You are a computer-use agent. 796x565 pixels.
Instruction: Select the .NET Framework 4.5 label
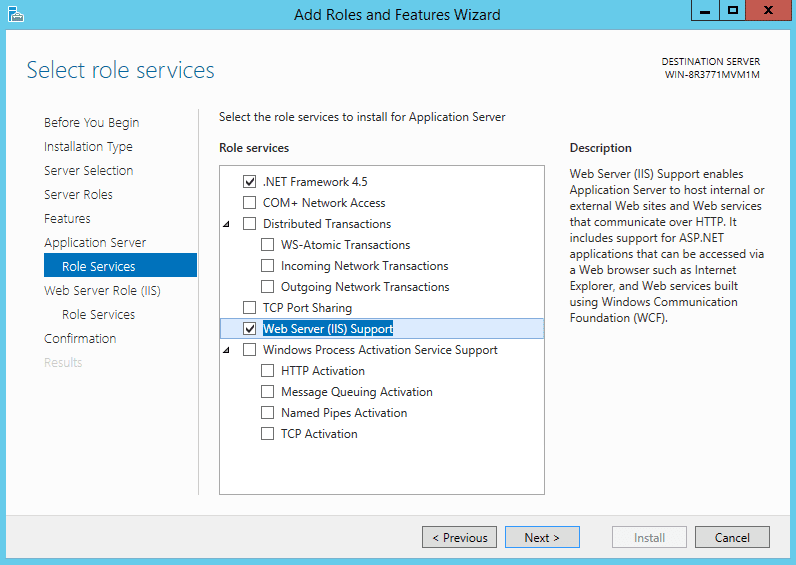click(315, 182)
